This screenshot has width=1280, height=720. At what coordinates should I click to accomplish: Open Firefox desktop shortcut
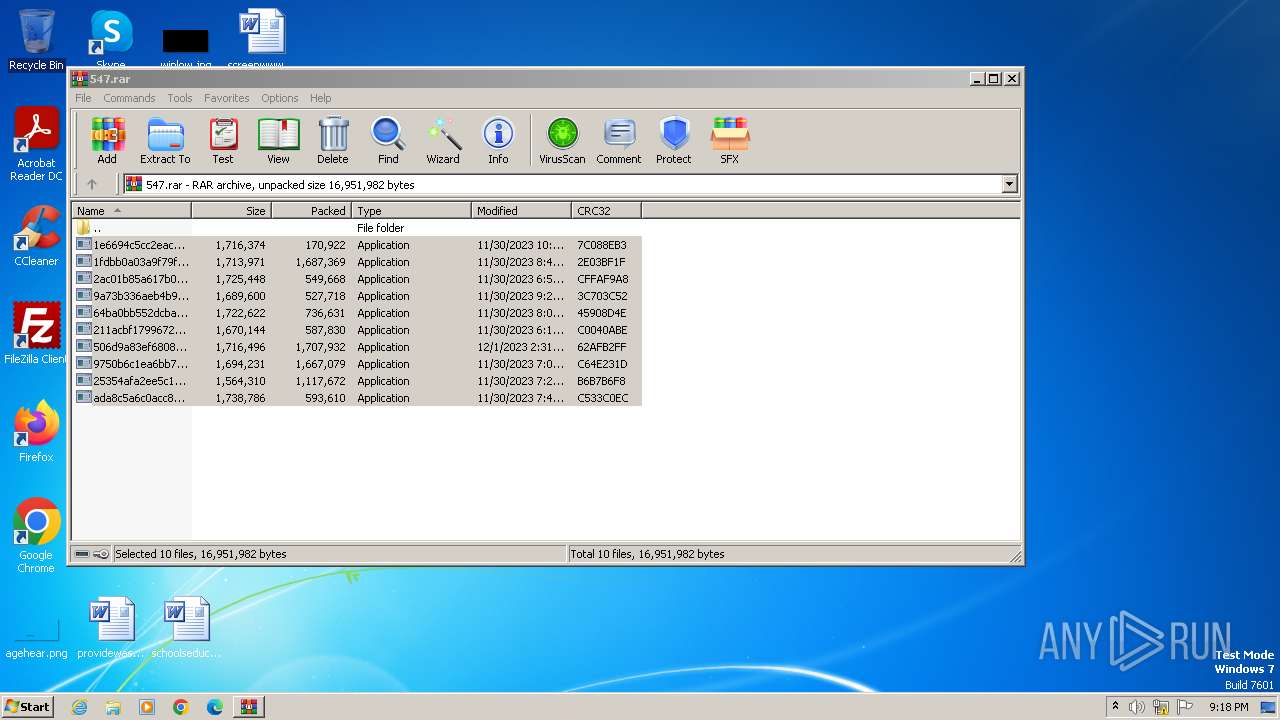tap(36, 432)
